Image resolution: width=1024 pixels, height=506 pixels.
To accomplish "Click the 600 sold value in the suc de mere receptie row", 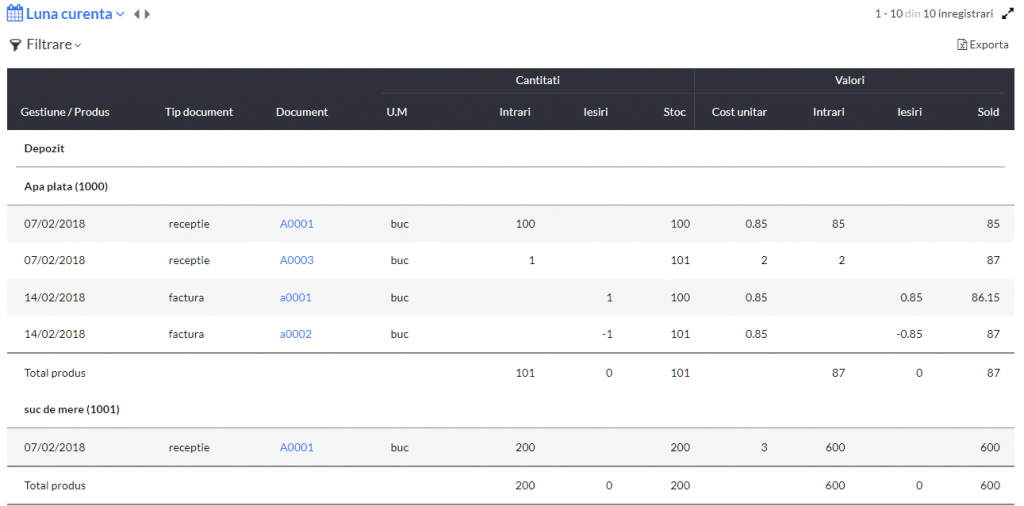I will click(989, 448).
